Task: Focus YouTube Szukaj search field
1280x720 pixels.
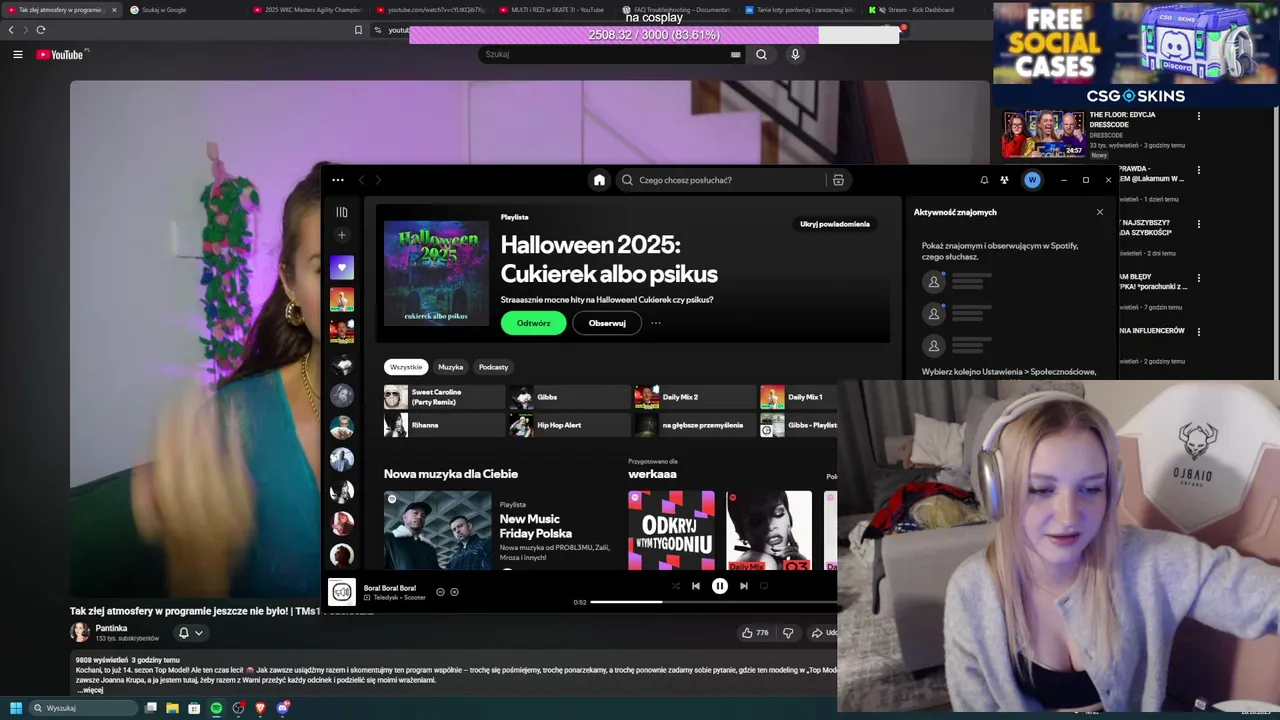Action: (613, 54)
